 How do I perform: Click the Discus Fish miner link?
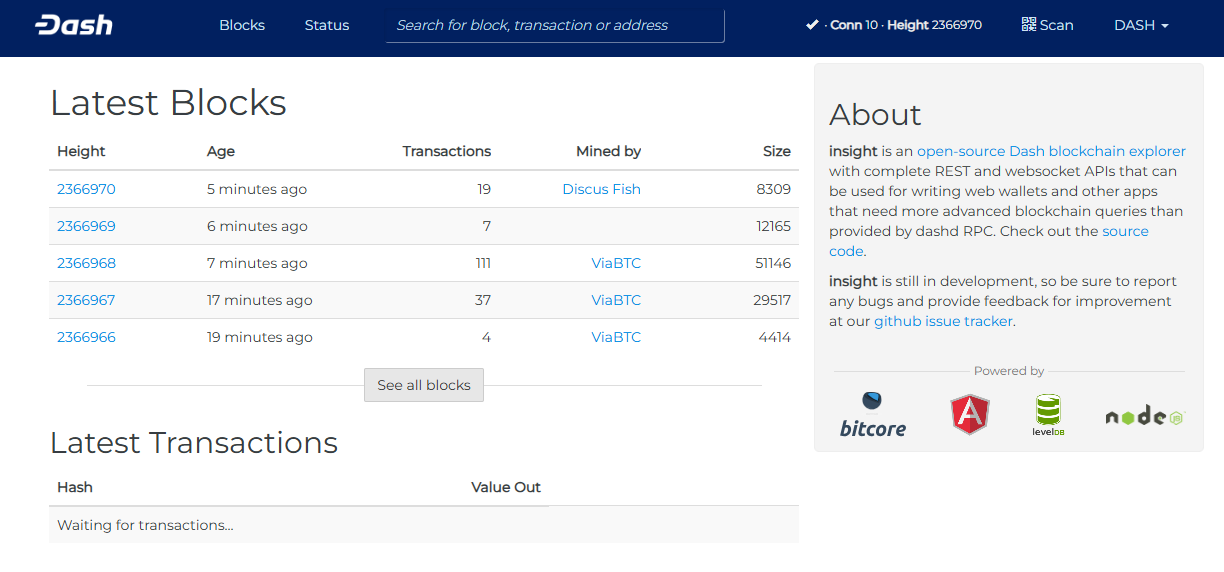[x=601, y=189]
